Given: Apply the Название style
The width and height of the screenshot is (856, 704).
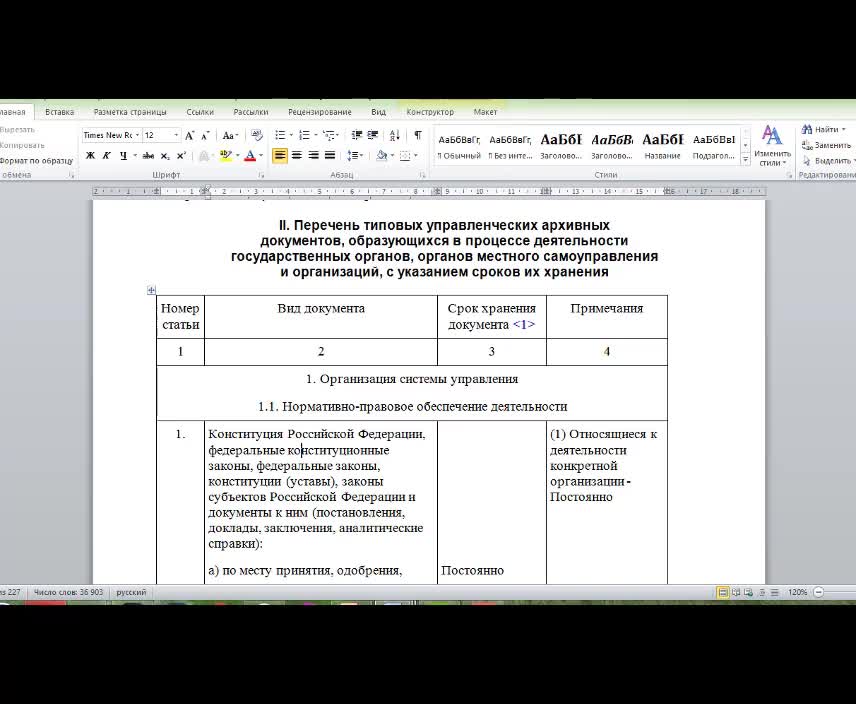Looking at the screenshot, I should (662, 146).
